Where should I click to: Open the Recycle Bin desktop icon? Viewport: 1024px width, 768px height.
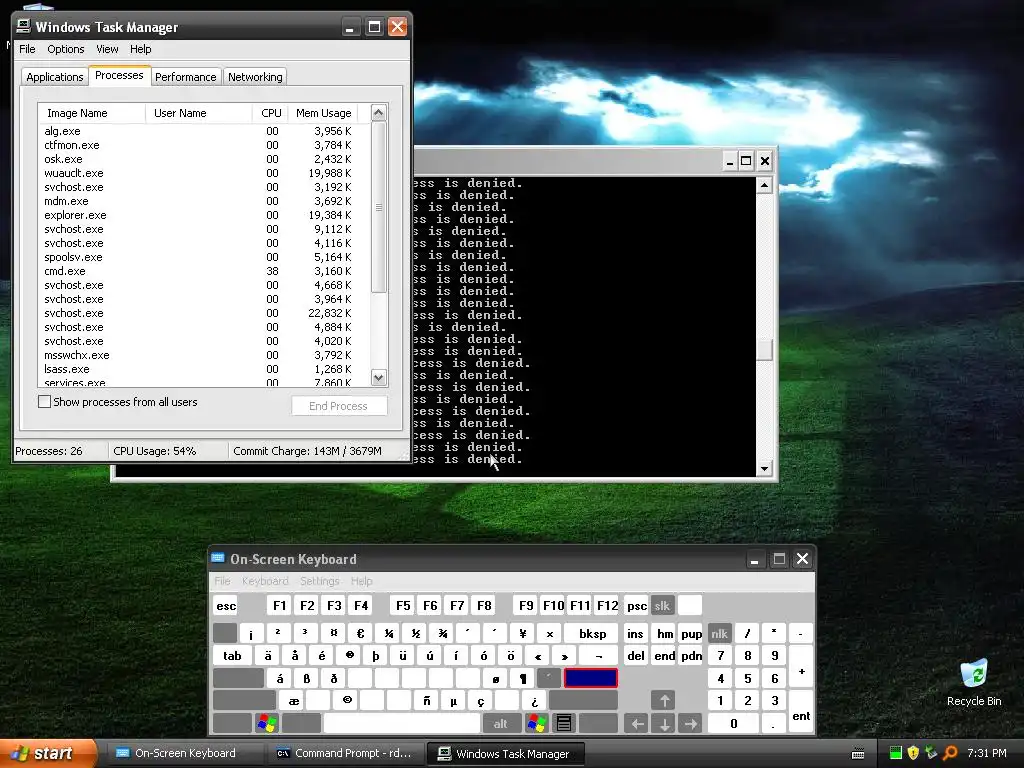pos(974,682)
